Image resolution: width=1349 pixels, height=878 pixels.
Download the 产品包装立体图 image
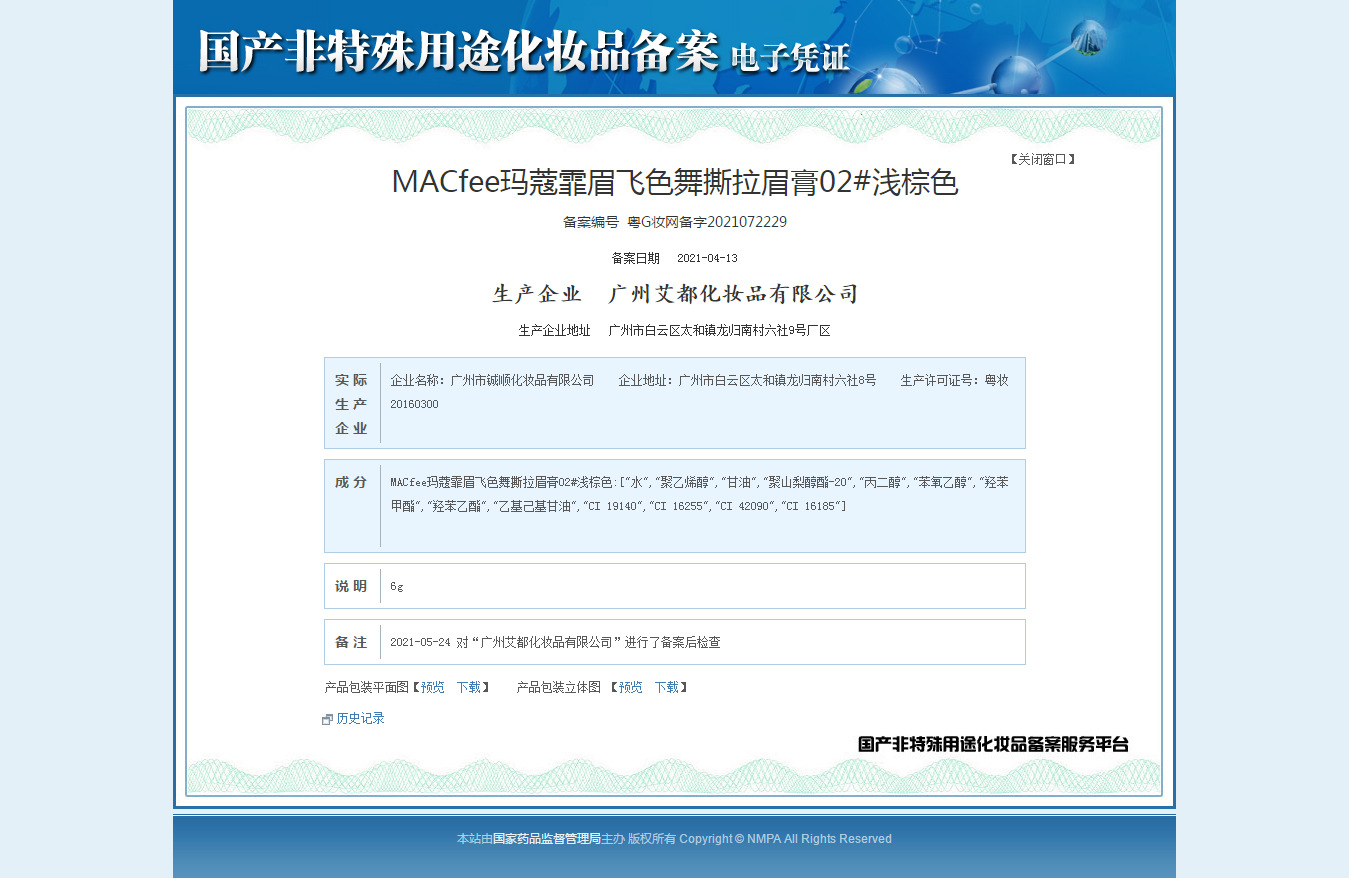coord(666,687)
